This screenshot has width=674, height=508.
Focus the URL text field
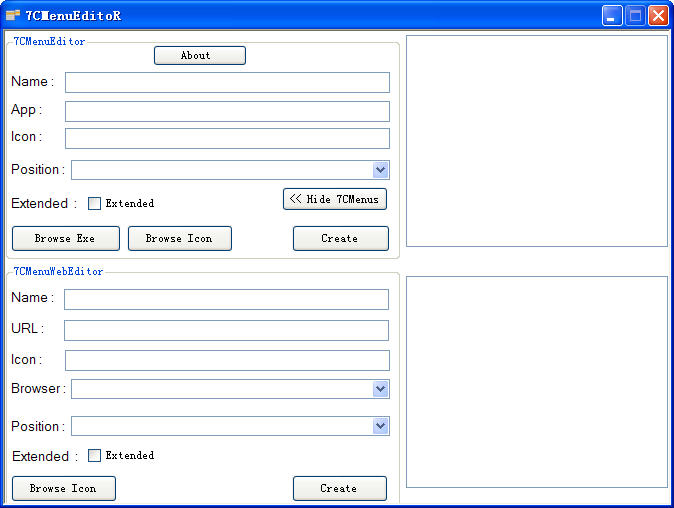[226, 330]
